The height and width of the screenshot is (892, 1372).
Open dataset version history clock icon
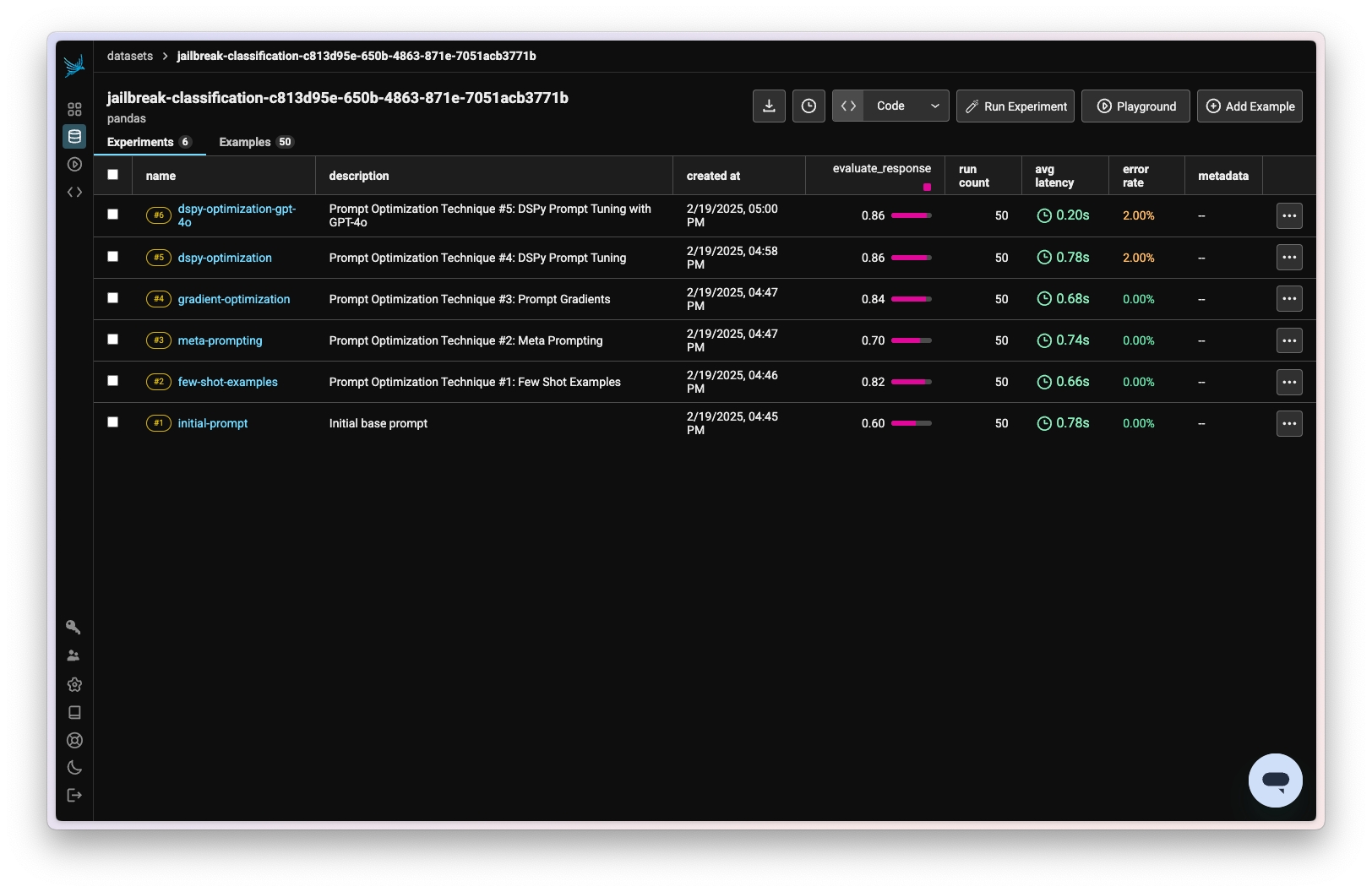click(x=808, y=106)
